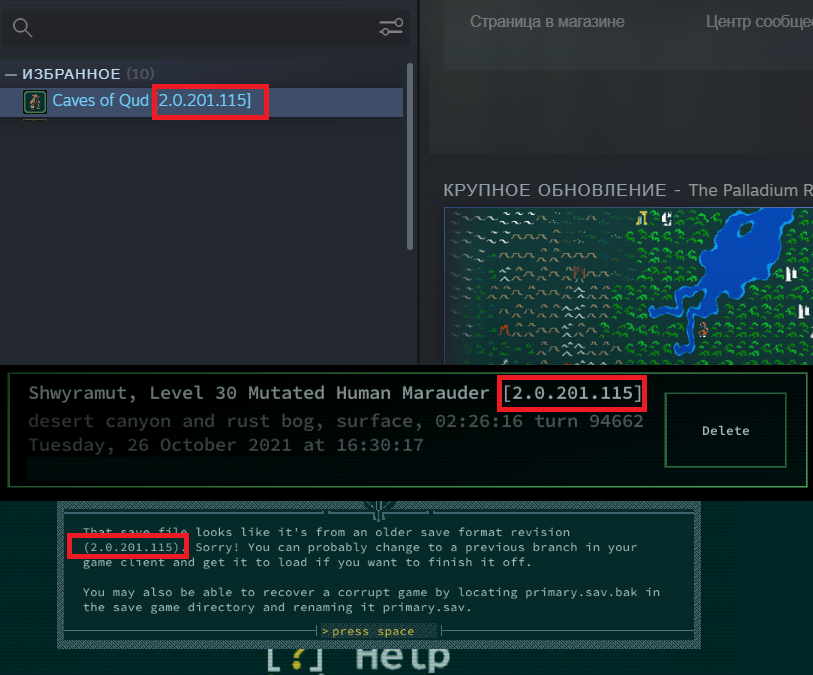The height and width of the screenshot is (675, 813).
Task: Click the library search magnifier icon
Action: tap(22, 27)
